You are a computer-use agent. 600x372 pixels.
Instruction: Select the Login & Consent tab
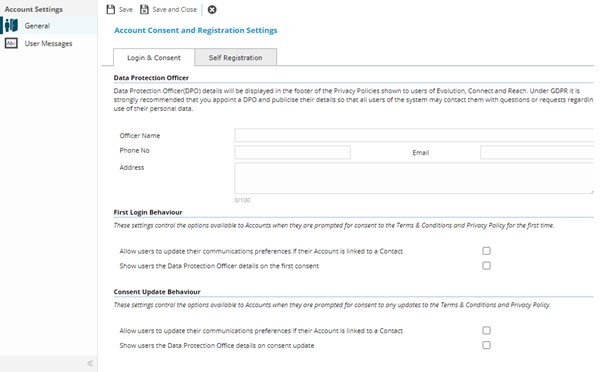154,57
